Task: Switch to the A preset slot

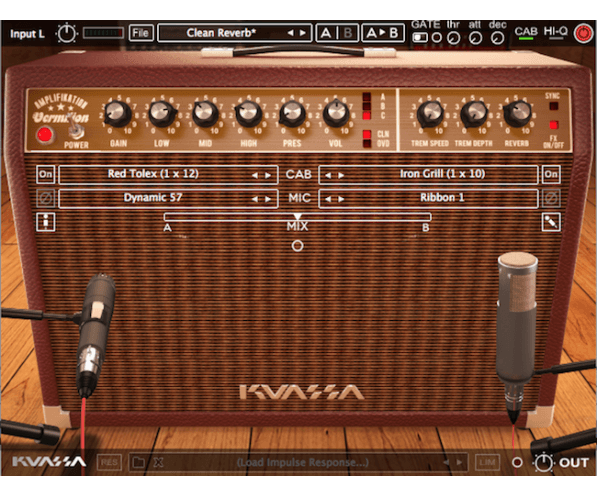Action: (326, 33)
